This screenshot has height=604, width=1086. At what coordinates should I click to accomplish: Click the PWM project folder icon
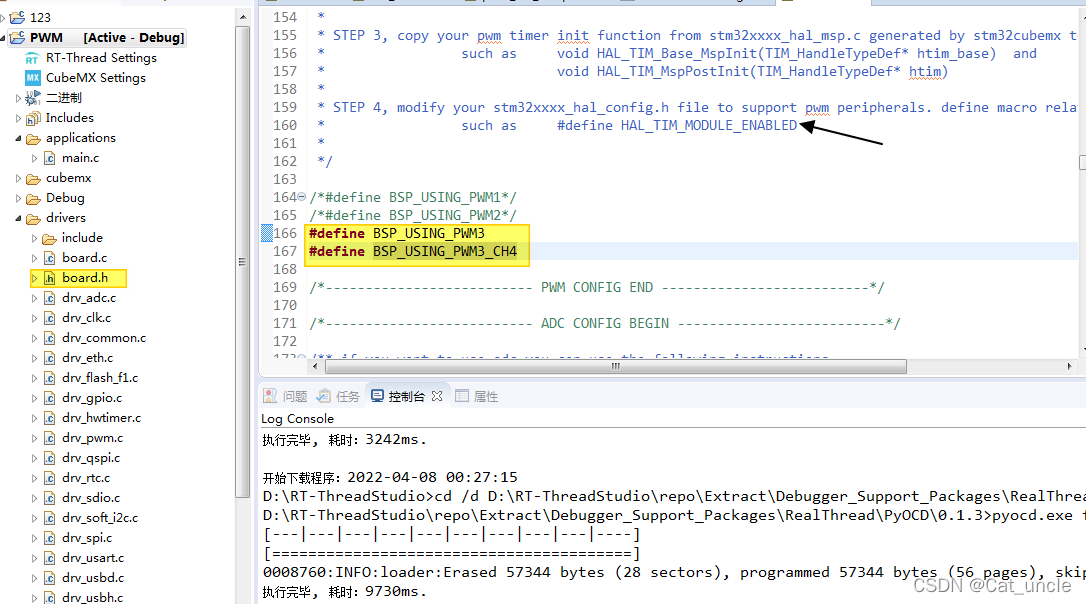(x=17, y=37)
